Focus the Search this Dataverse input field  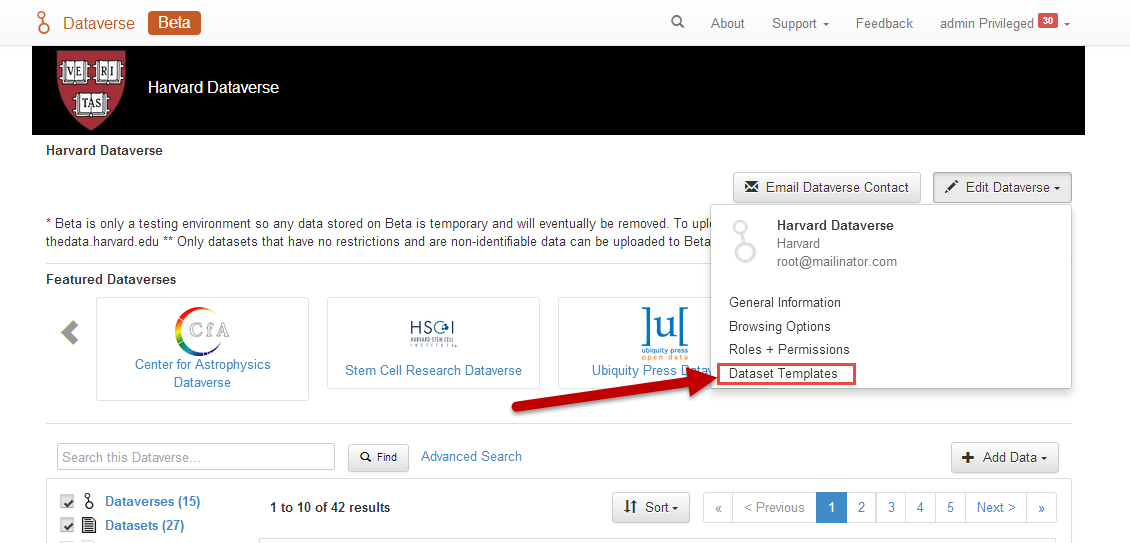point(196,457)
